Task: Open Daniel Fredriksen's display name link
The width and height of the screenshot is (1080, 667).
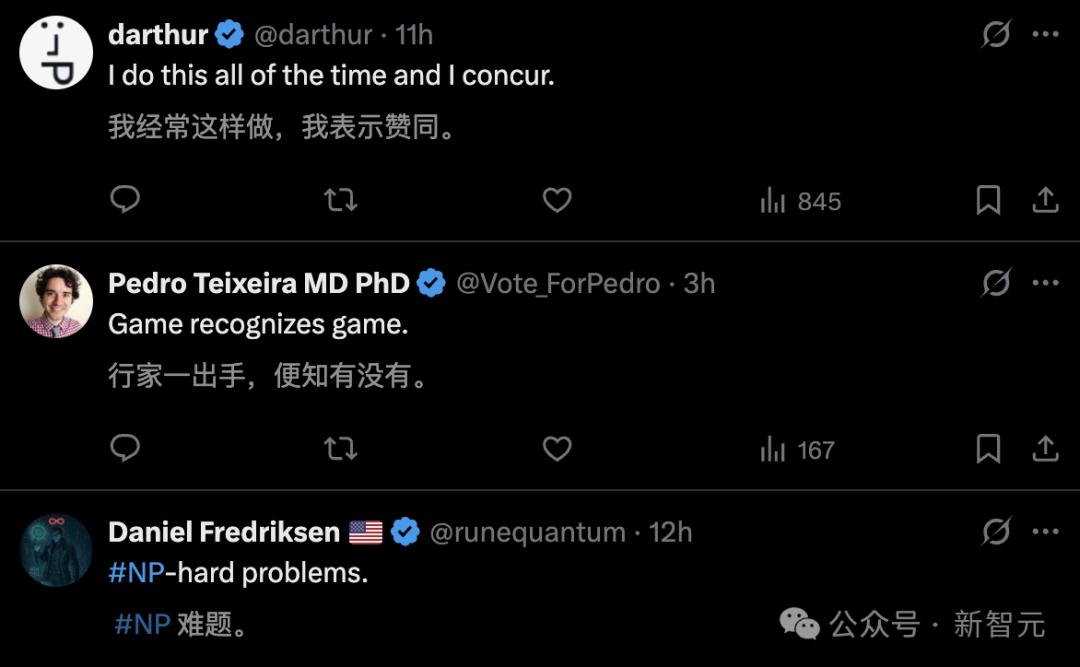Action: pos(224,532)
